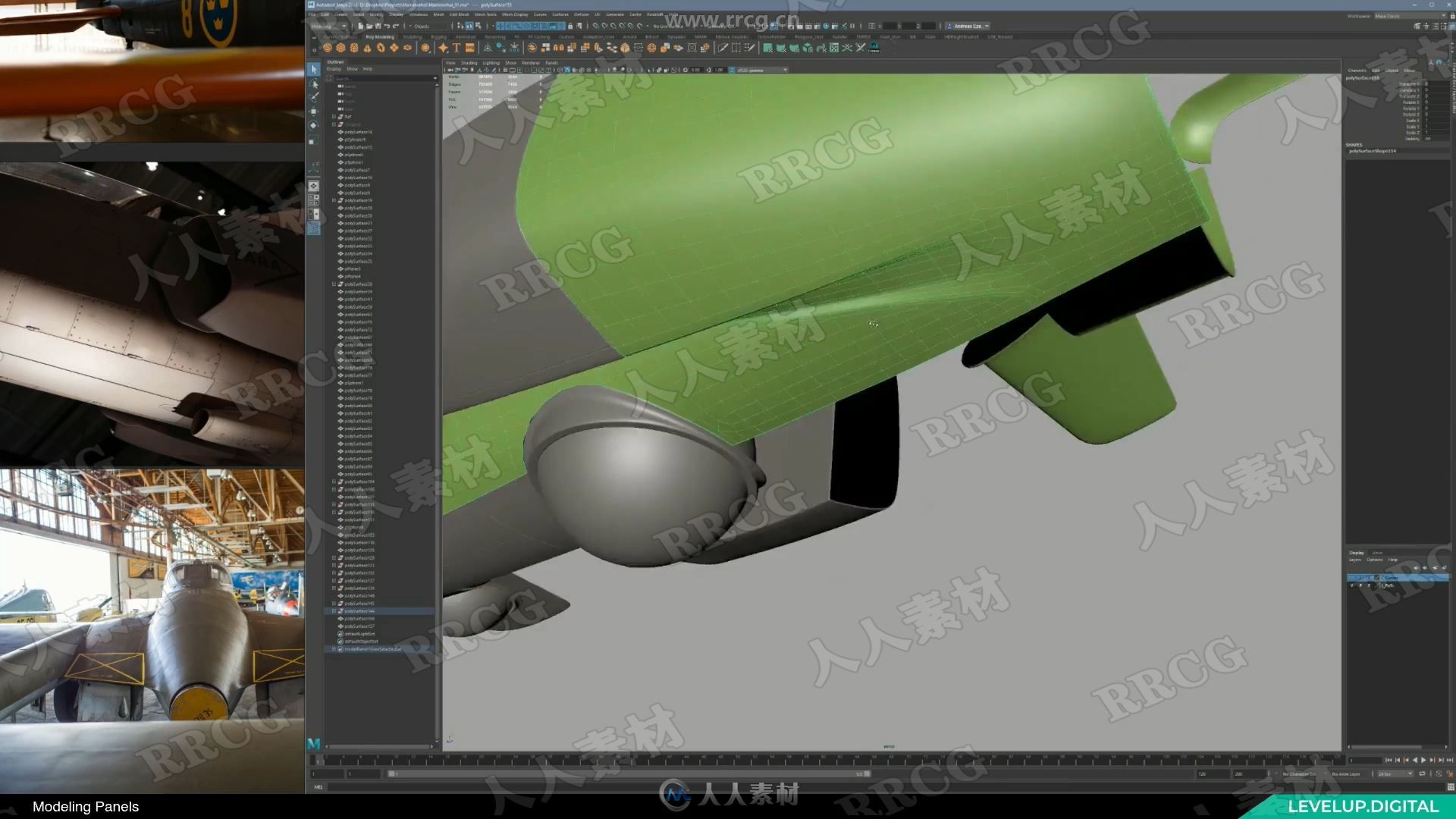The width and height of the screenshot is (1456, 819).
Task: Open the Channels menu in Channel Box
Action: (1357, 71)
